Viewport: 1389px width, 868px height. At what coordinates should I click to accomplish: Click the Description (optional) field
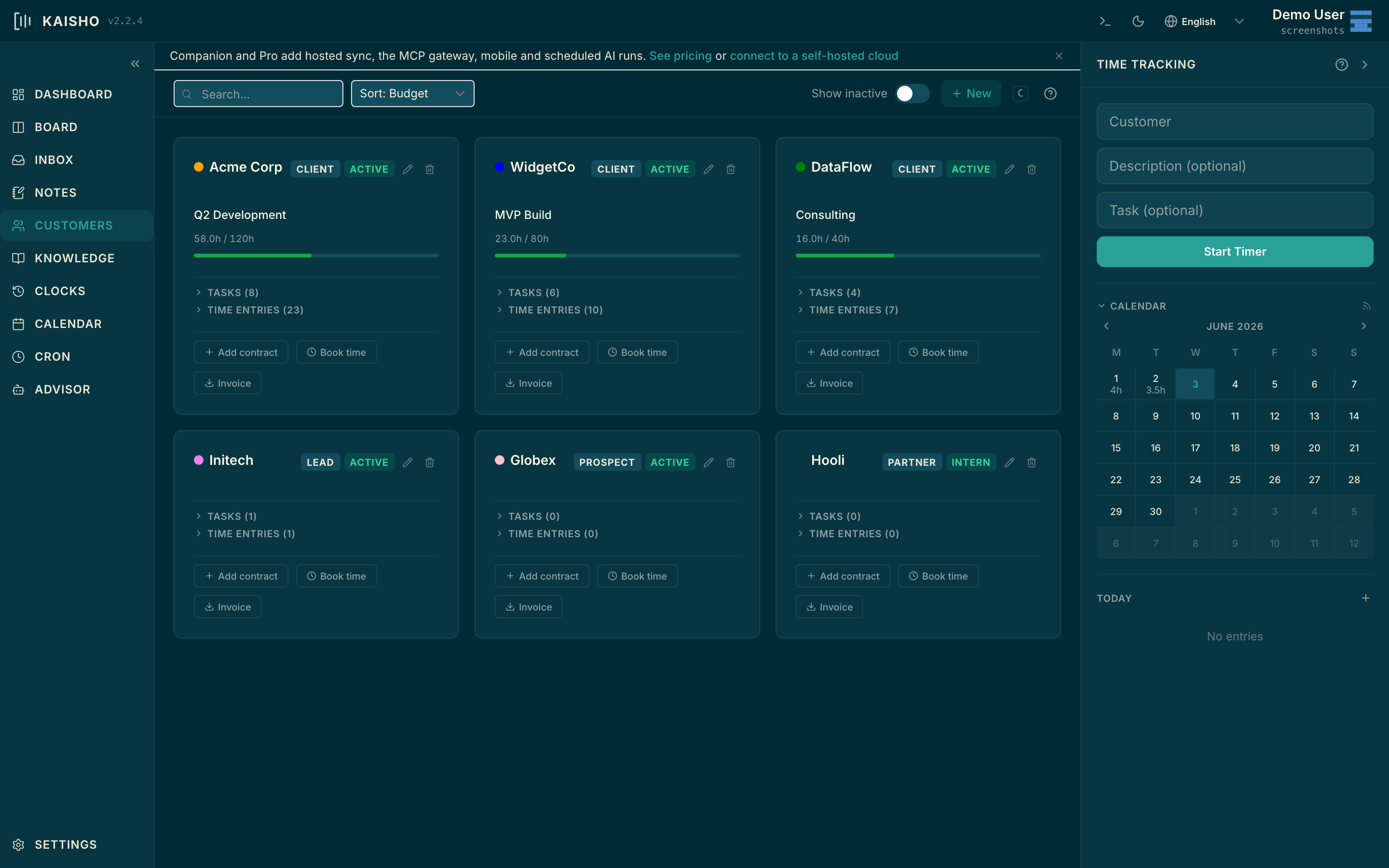click(1235, 166)
